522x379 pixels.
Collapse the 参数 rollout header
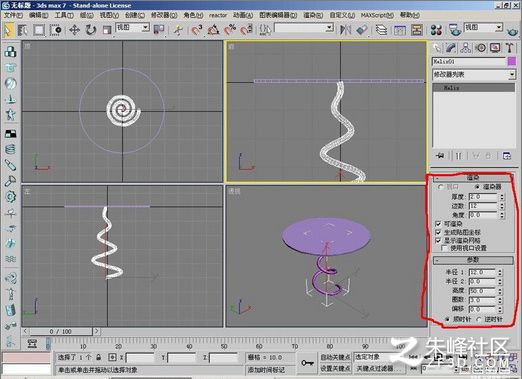click(x=473, y=260)
